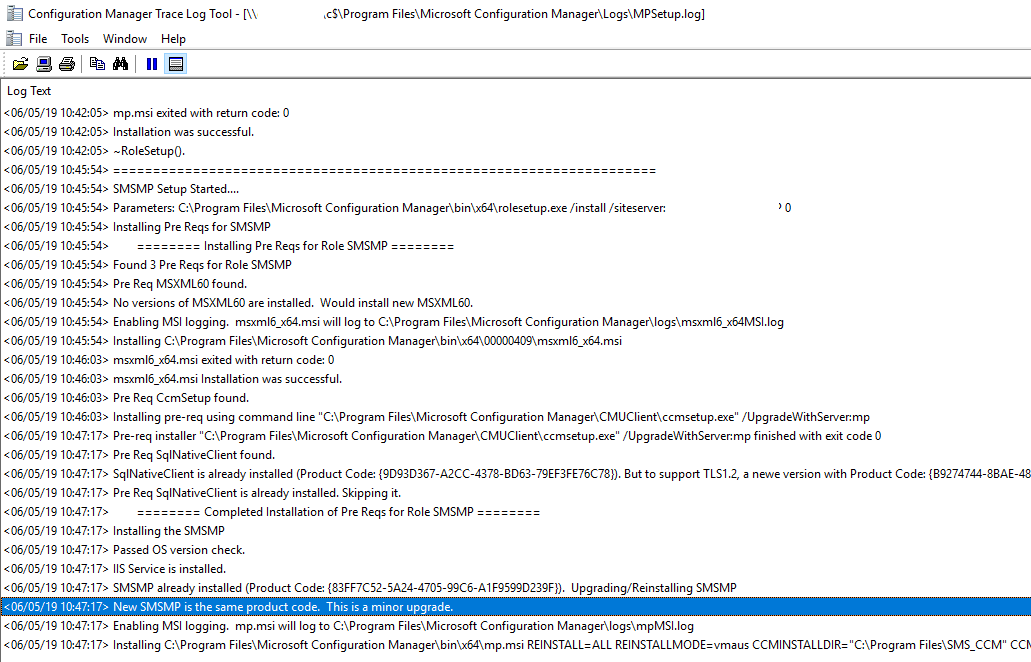Click the title bar application icon
1031x662 pixels.
[x=14, y=14]
